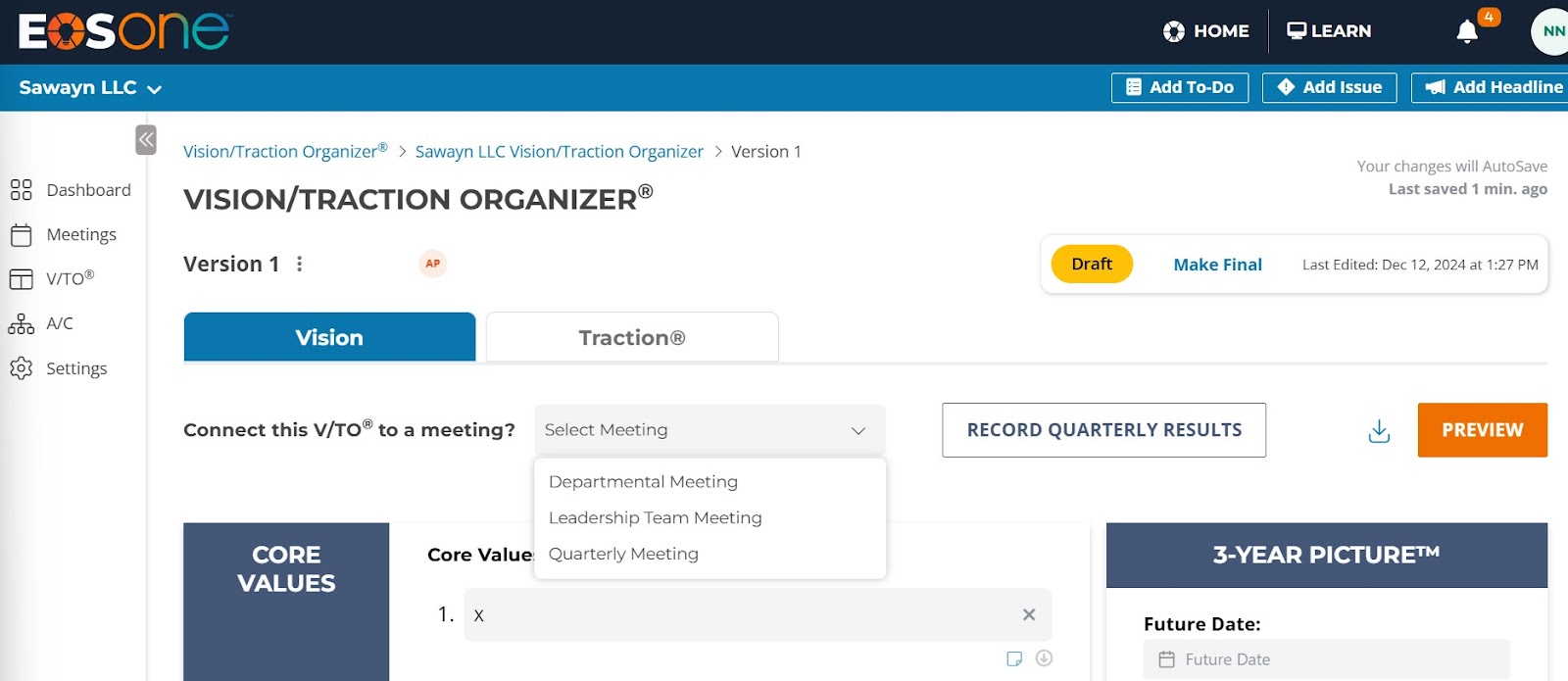Choose Departmental Meeting option

pos(710,482)
